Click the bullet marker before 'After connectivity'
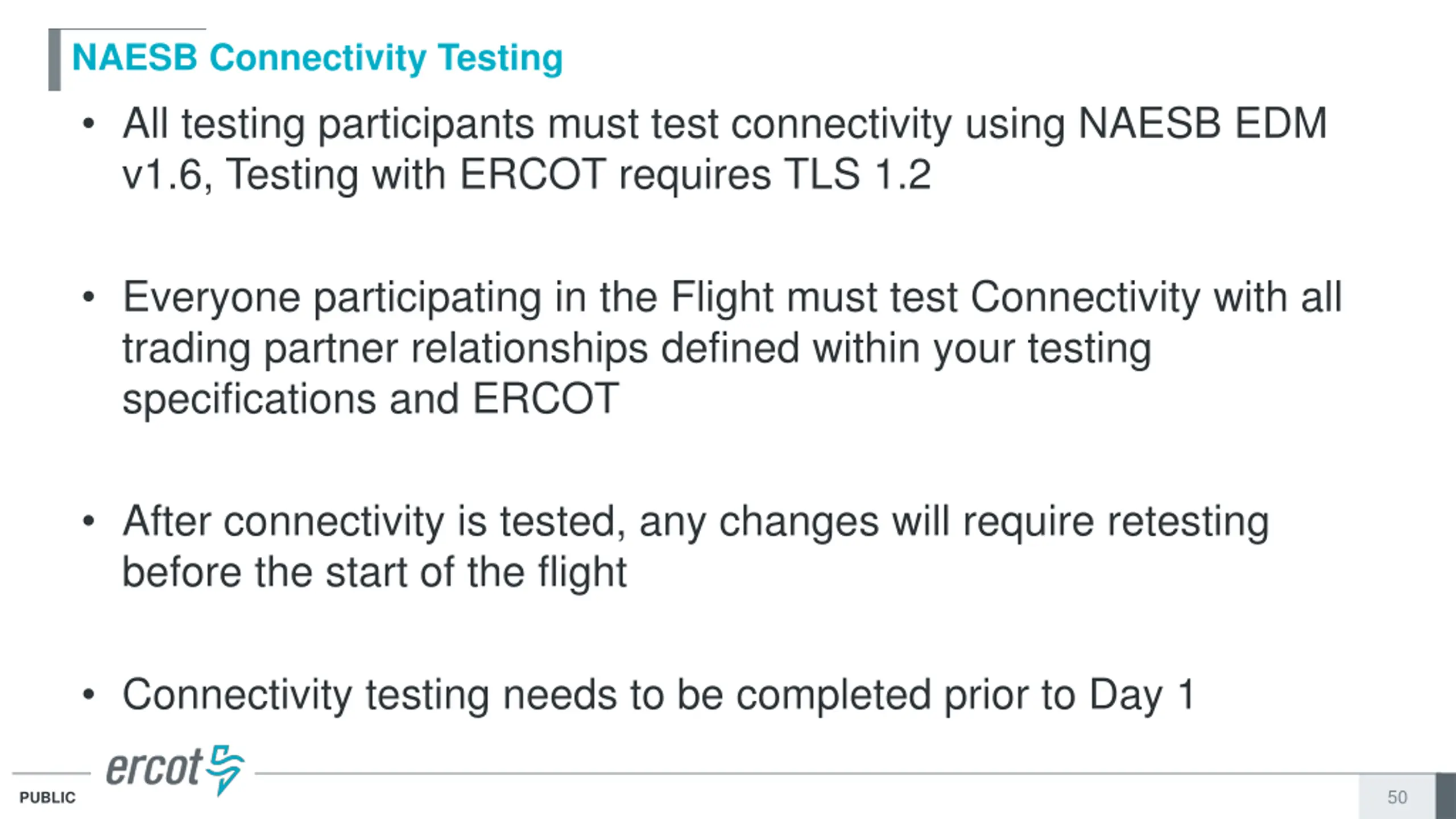This screenshot has height=819, width=1456. point(88,521)
